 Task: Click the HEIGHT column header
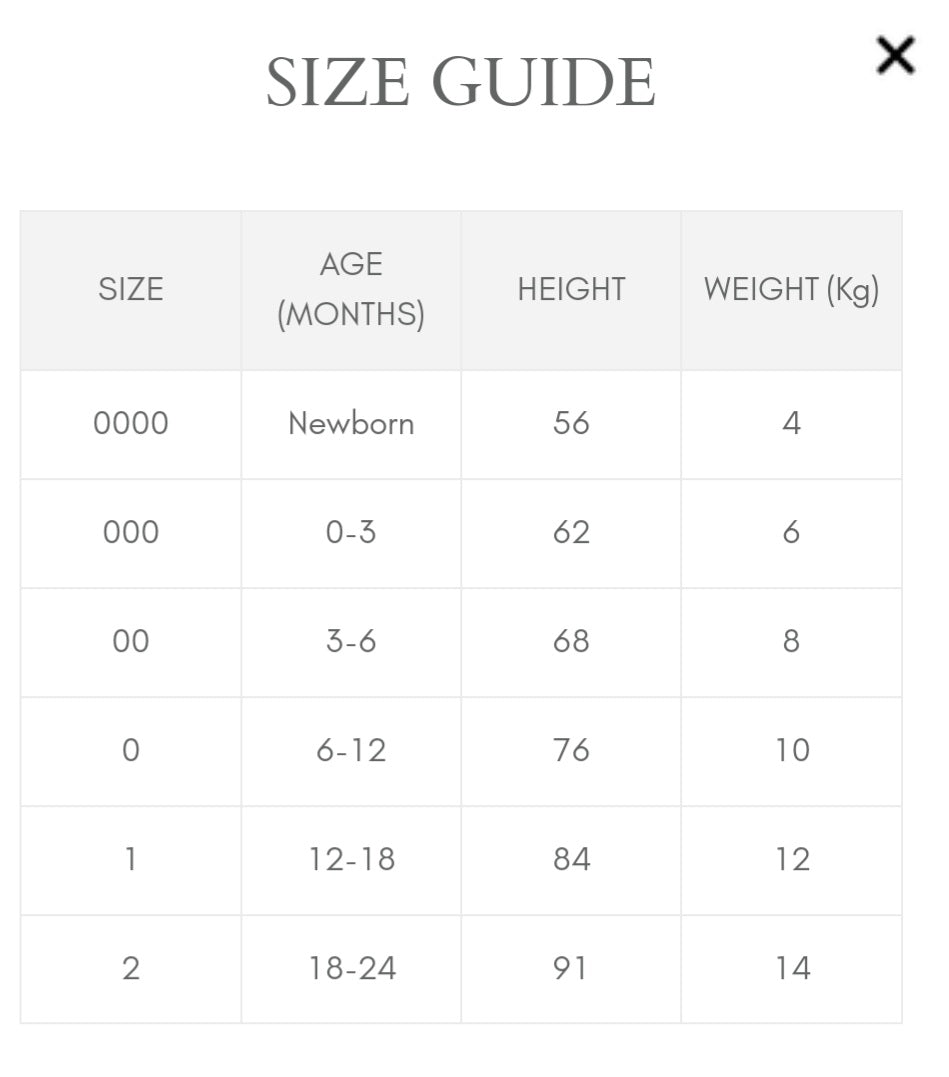point(571,289)
